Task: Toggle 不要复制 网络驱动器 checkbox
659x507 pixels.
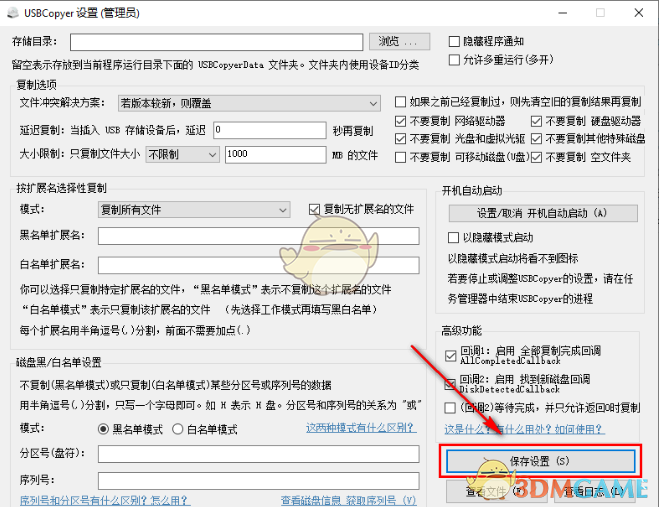Action: pos(401,121)
